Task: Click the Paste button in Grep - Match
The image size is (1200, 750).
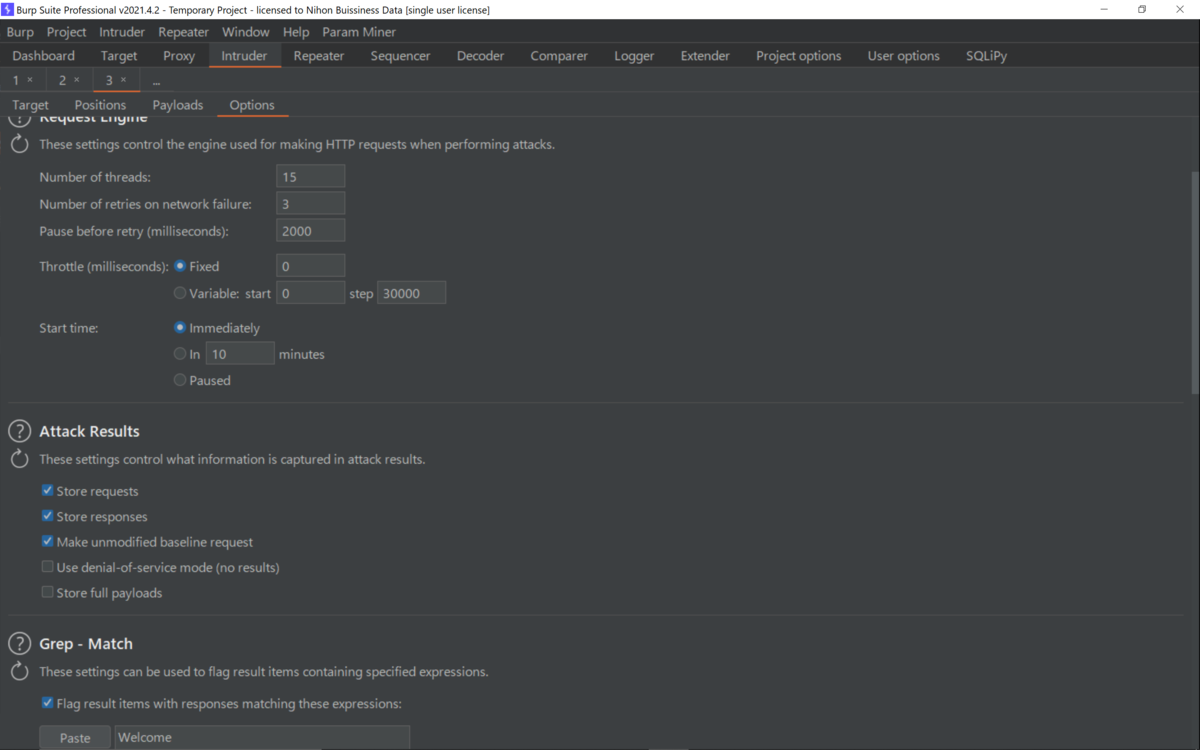Action: point(75,738)
